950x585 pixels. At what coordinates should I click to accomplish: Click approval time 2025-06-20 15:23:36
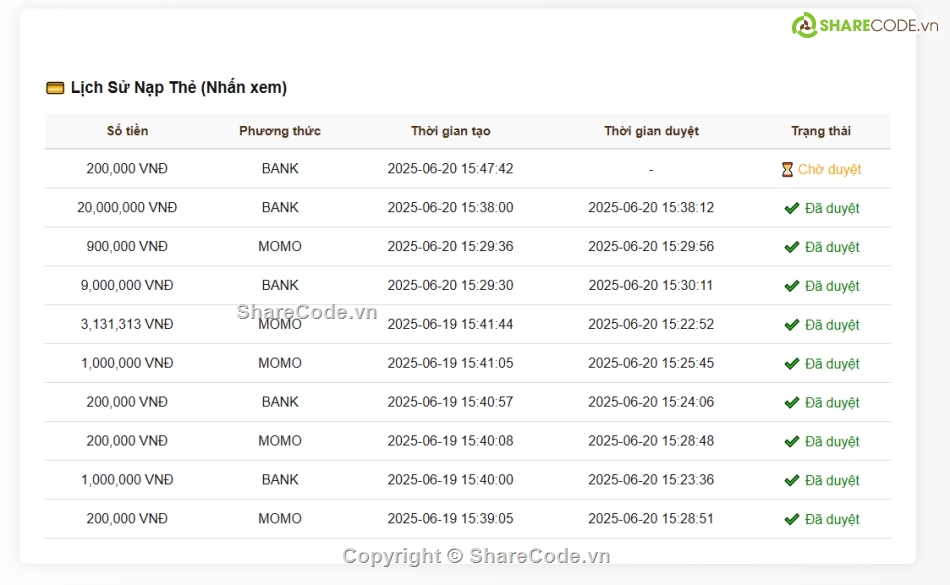point(651,480)
